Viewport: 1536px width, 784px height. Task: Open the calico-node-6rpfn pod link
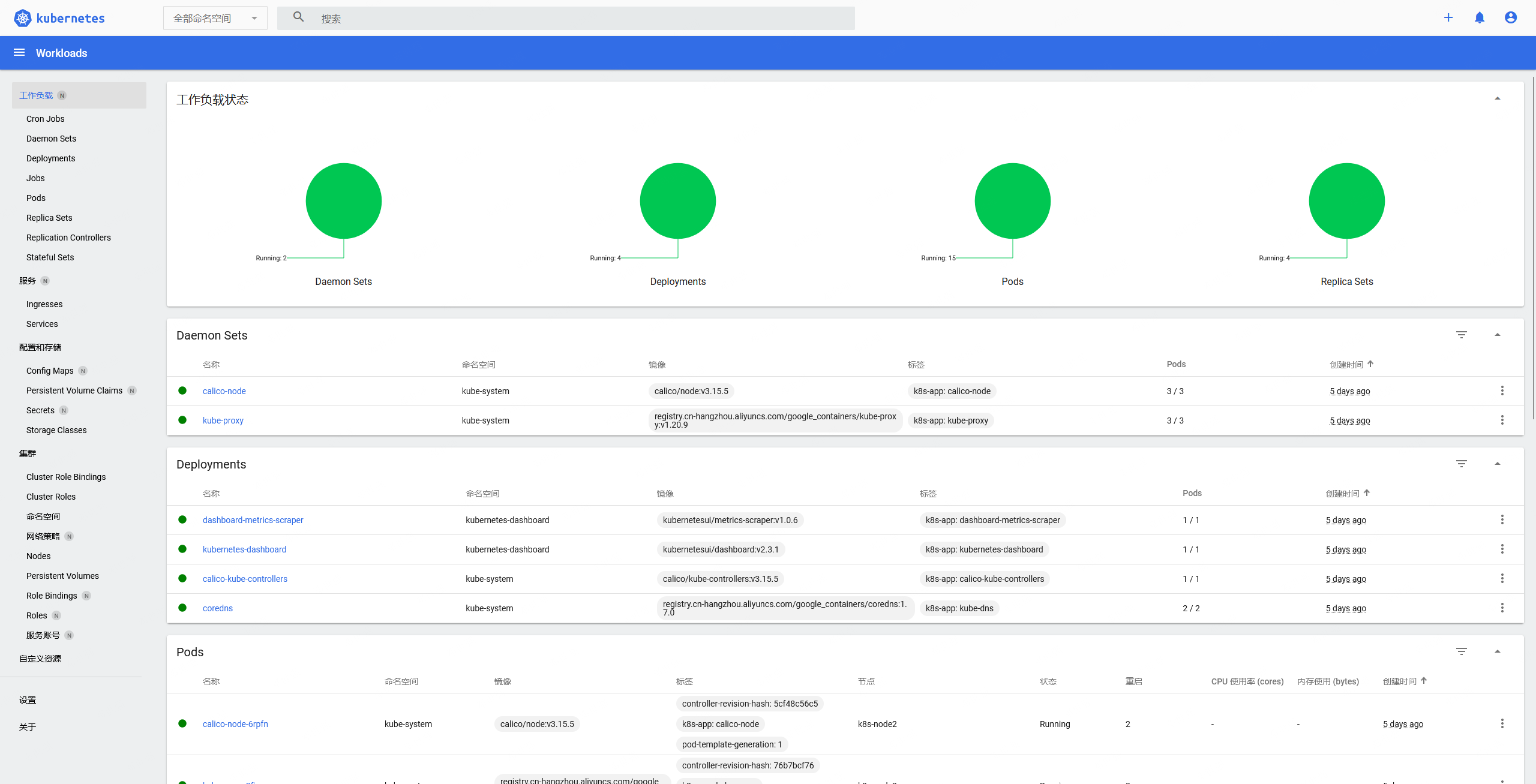pyautogui.click(x=235, y=724)
